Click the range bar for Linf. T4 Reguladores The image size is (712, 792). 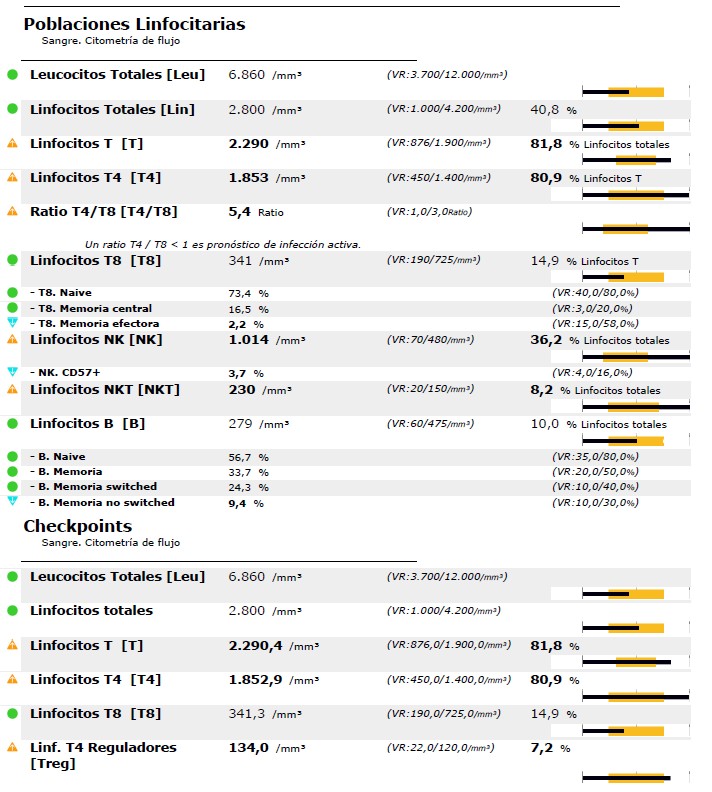click(635, 777)
